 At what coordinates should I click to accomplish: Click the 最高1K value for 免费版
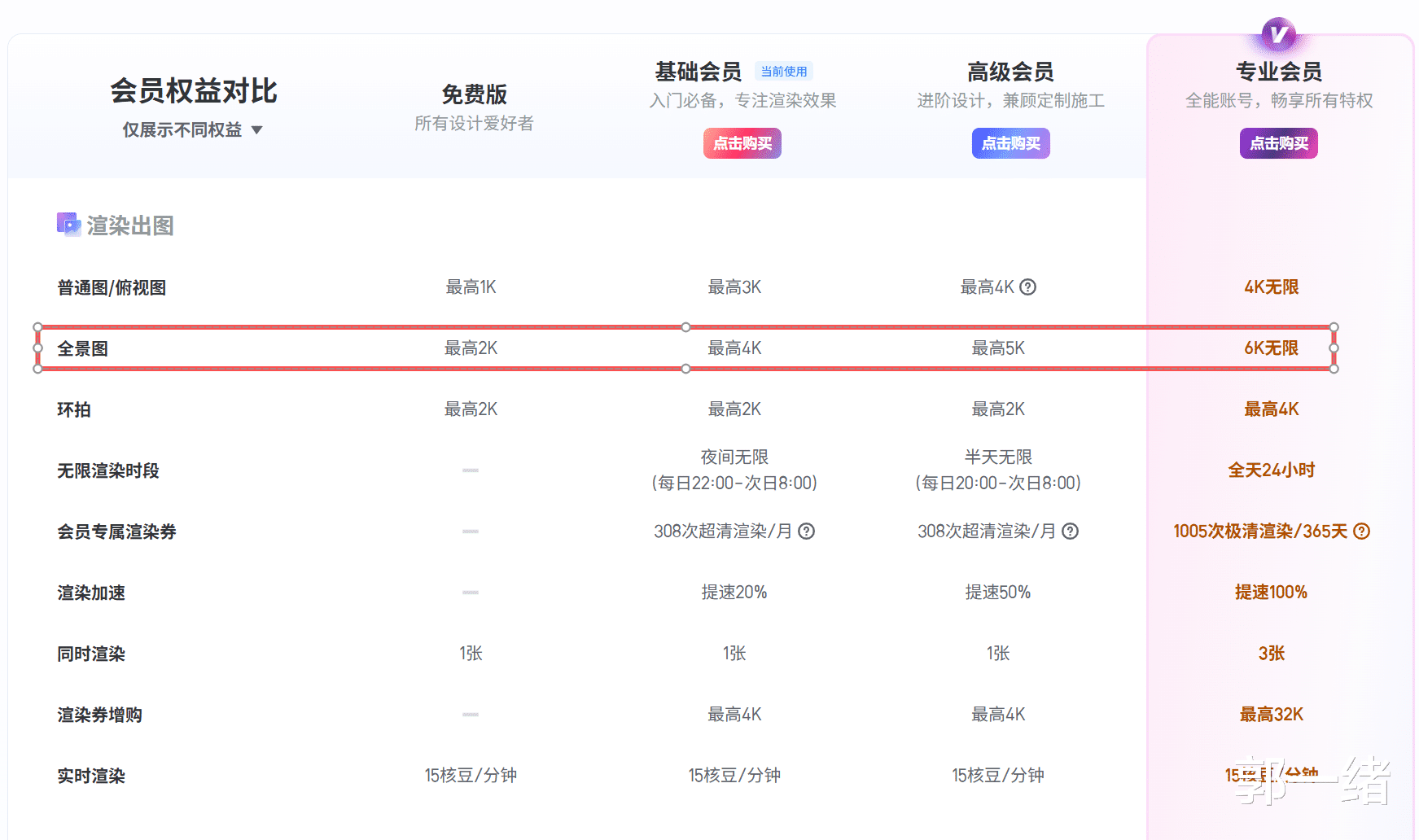[x=471, y=287]
